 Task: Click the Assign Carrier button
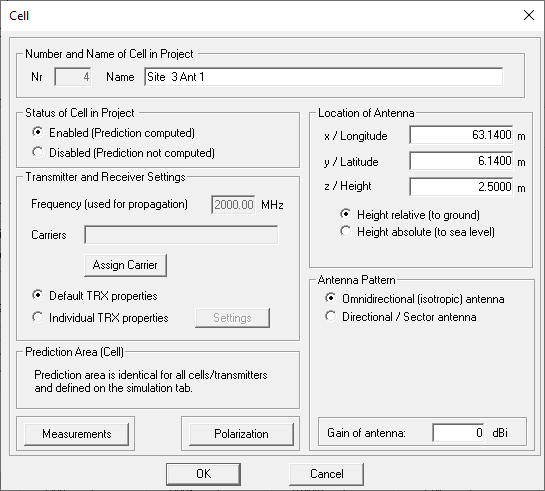coord(125,265)
